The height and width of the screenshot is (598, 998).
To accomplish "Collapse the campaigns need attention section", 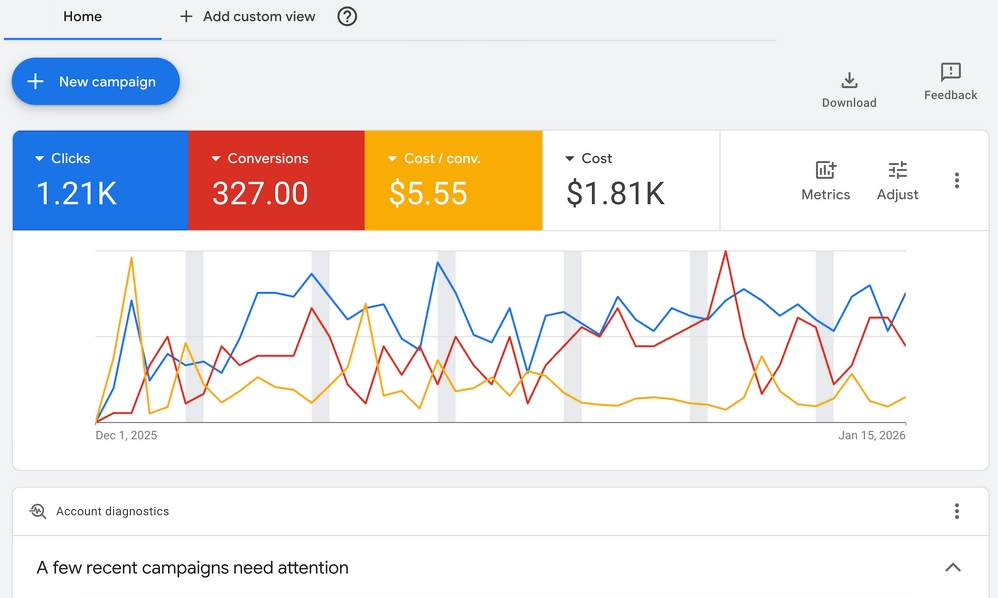I will pyautogui.click(x=953, y=567).
